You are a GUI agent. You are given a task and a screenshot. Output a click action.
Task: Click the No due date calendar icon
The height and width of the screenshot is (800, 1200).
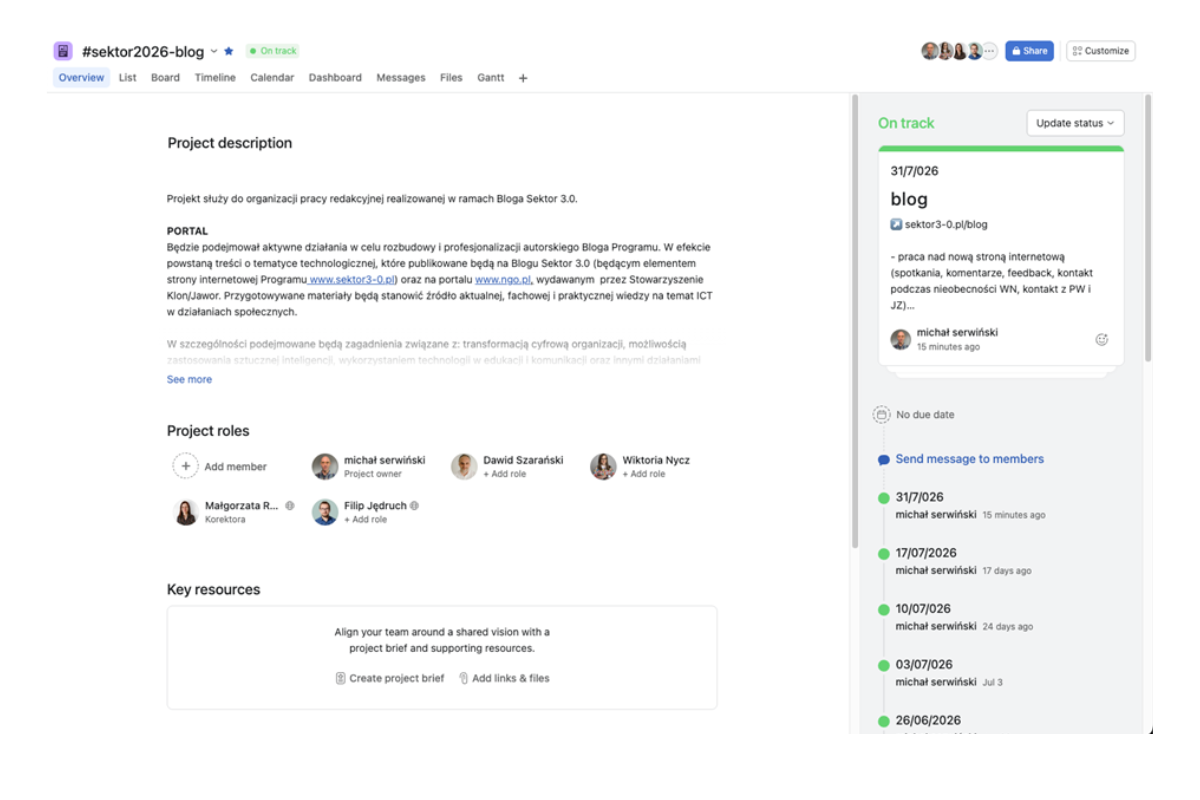click(x=881, y=414)
